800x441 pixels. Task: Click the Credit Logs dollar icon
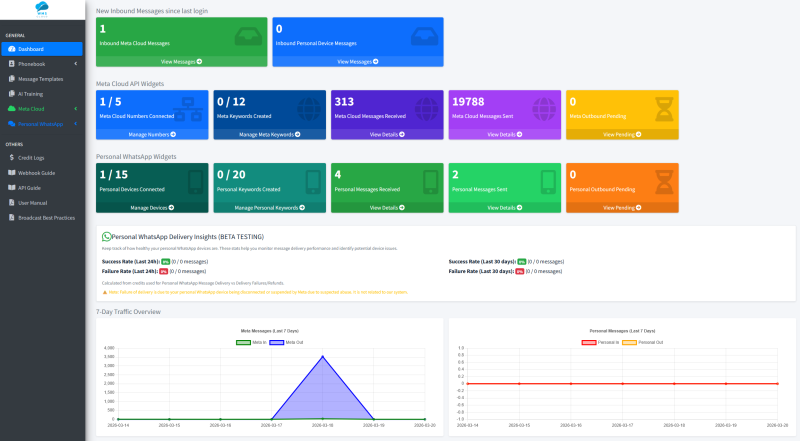pyautogui.click(x=11, y=158)
